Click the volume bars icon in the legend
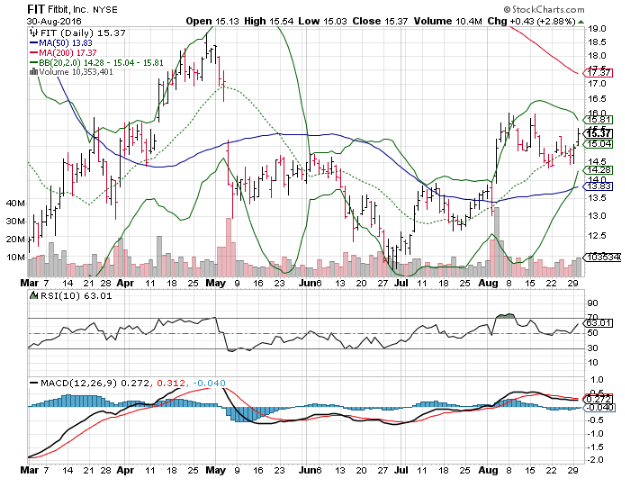The image size is (625, 484). 34,72
